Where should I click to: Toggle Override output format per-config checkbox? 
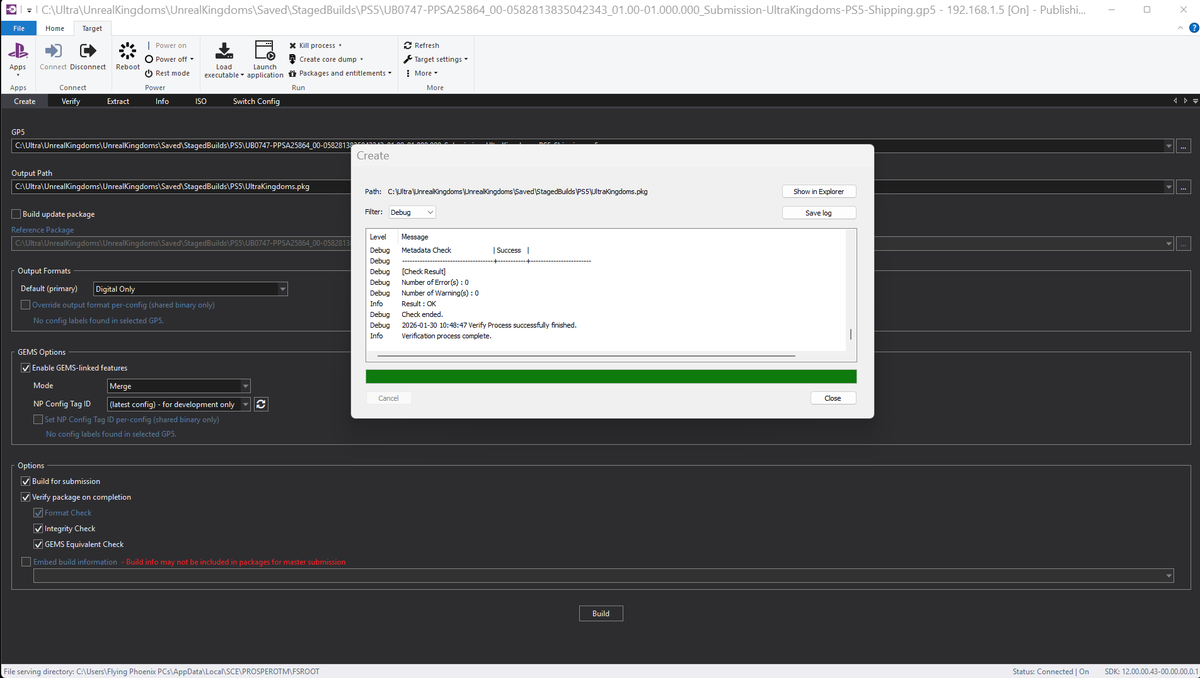pos(26,305)
